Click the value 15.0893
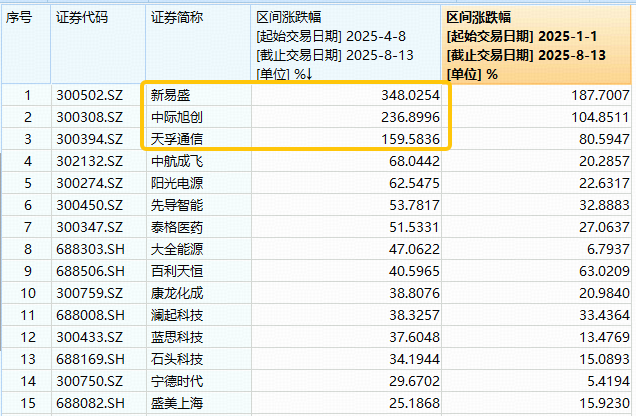 point(604,359)
